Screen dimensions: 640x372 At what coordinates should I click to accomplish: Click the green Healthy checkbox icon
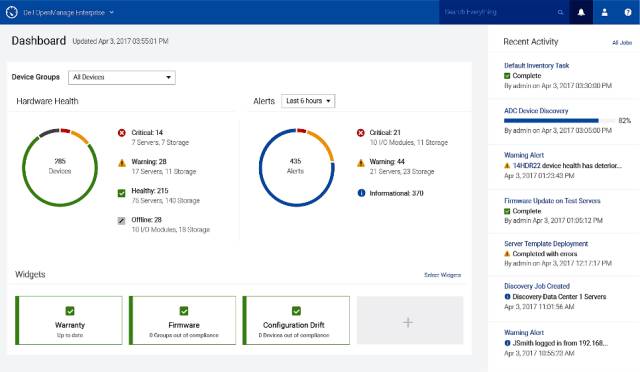122,193
